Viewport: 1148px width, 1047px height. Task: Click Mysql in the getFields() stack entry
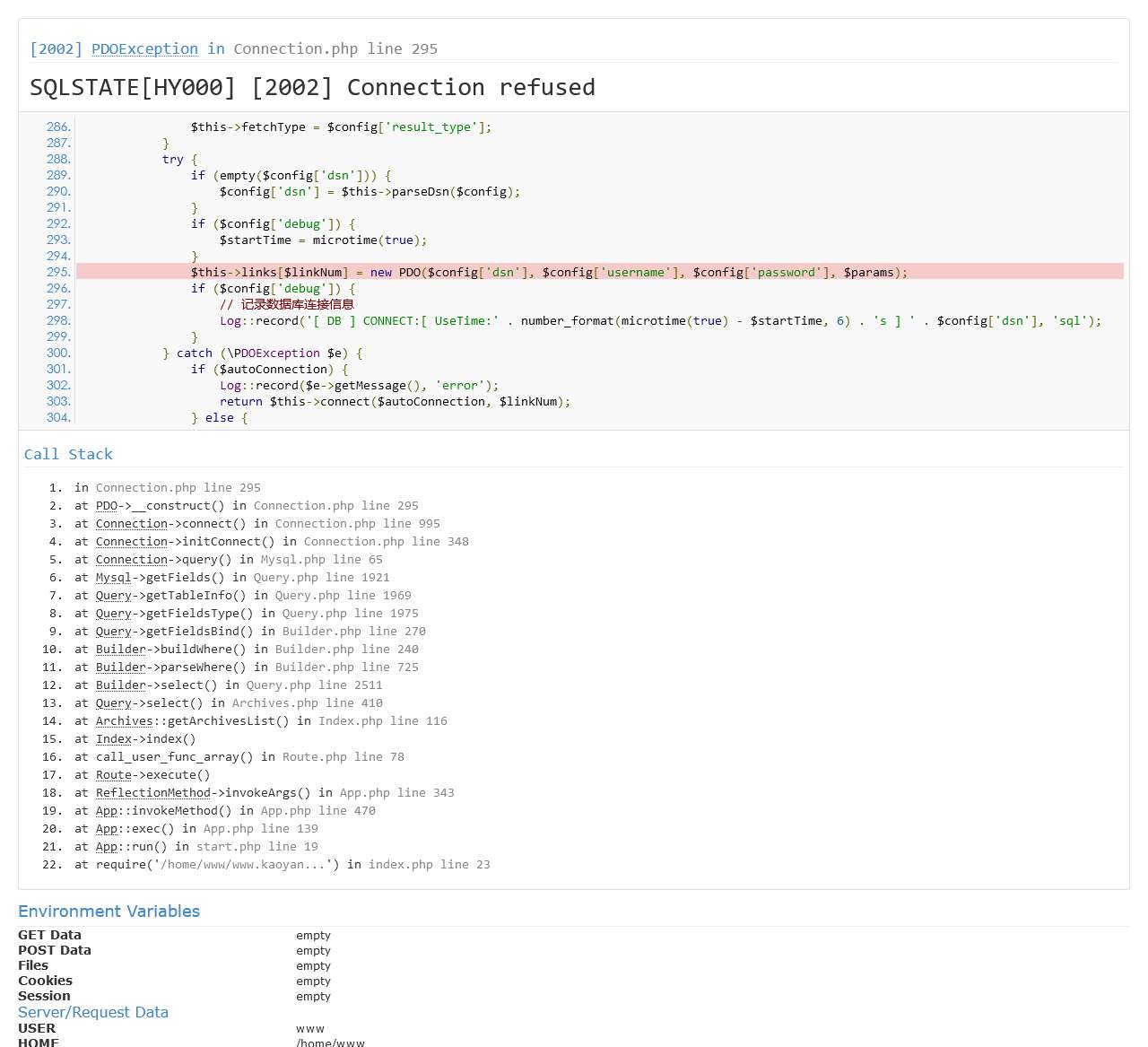point(114,578)
